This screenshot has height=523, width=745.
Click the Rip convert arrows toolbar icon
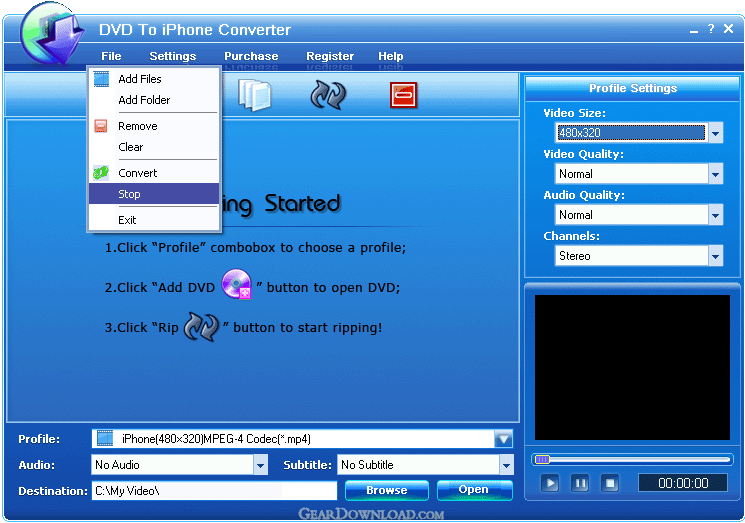328,95
